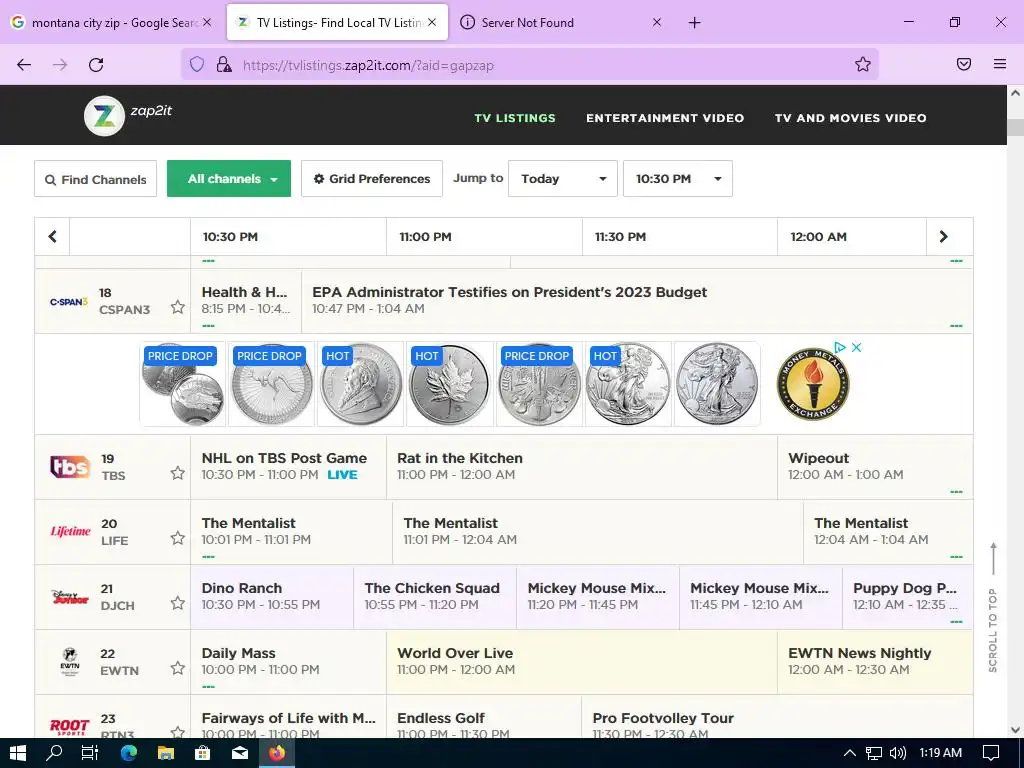This screenshot has height=768, width=1024.
Task: Star the DJCH channel as favorite
Action: coord(178,603)
